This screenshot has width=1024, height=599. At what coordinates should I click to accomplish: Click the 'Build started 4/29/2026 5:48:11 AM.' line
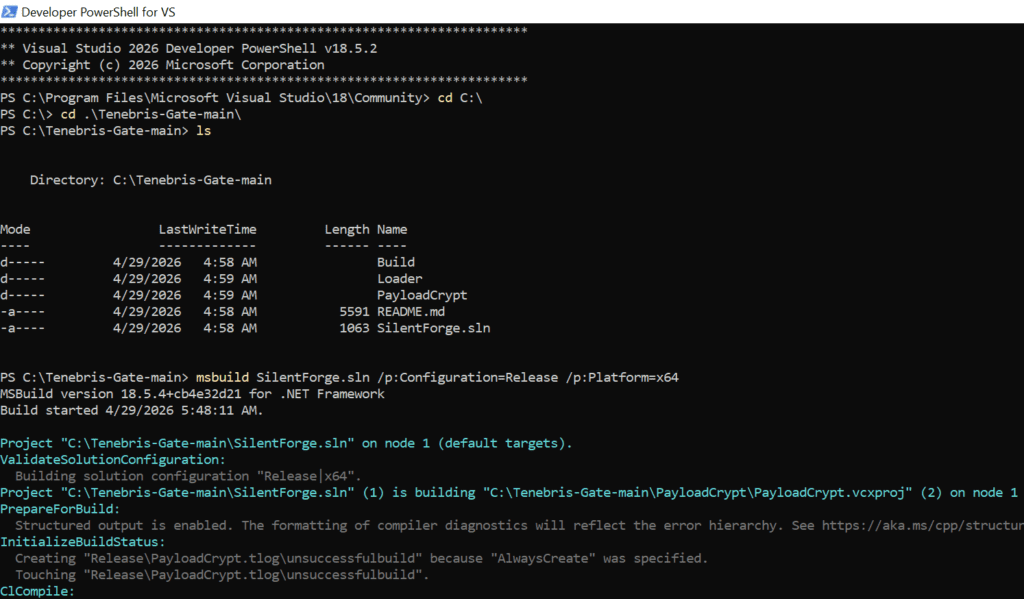[132, 410]
